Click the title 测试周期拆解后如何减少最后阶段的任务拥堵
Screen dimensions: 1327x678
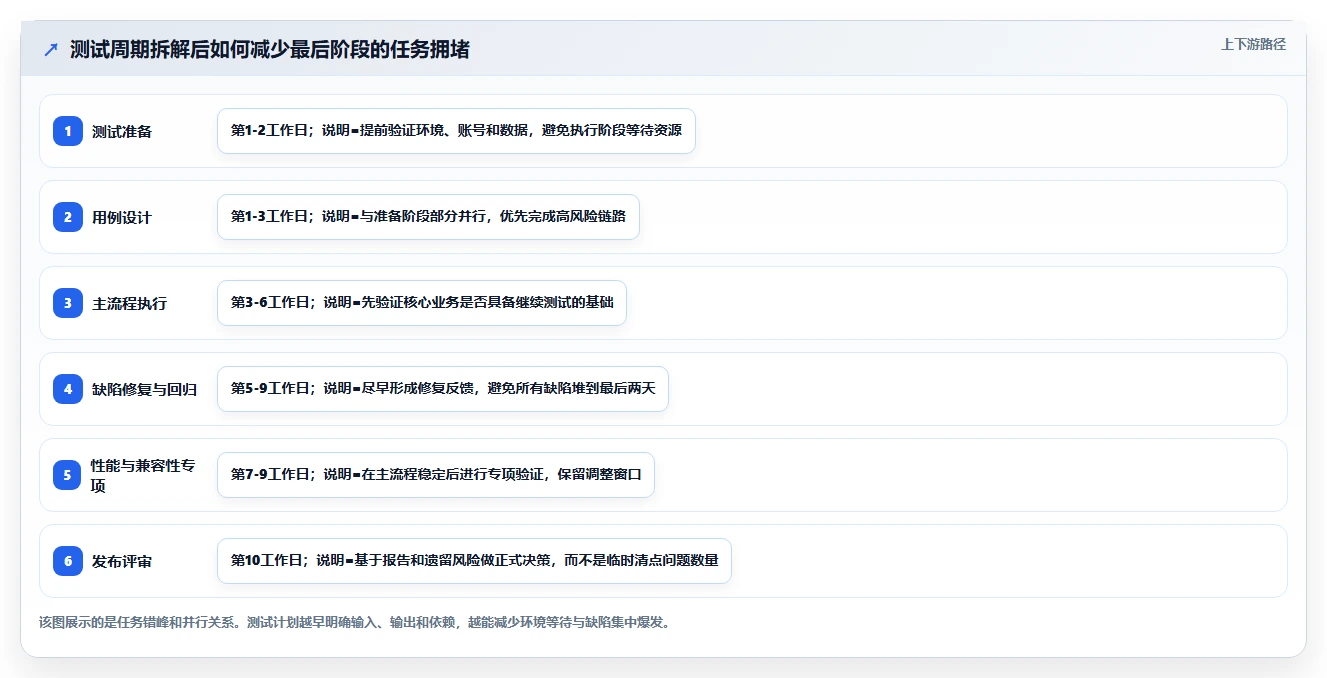pyautogui.click(x=270, y=50)
